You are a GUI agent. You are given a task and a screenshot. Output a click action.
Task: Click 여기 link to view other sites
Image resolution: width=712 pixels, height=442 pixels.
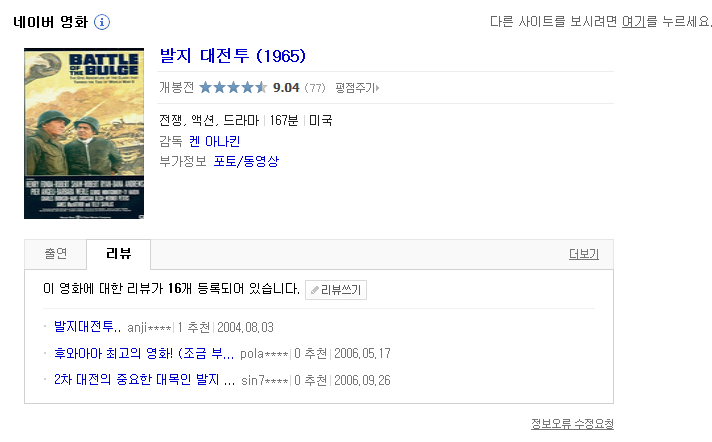(633, 21)
